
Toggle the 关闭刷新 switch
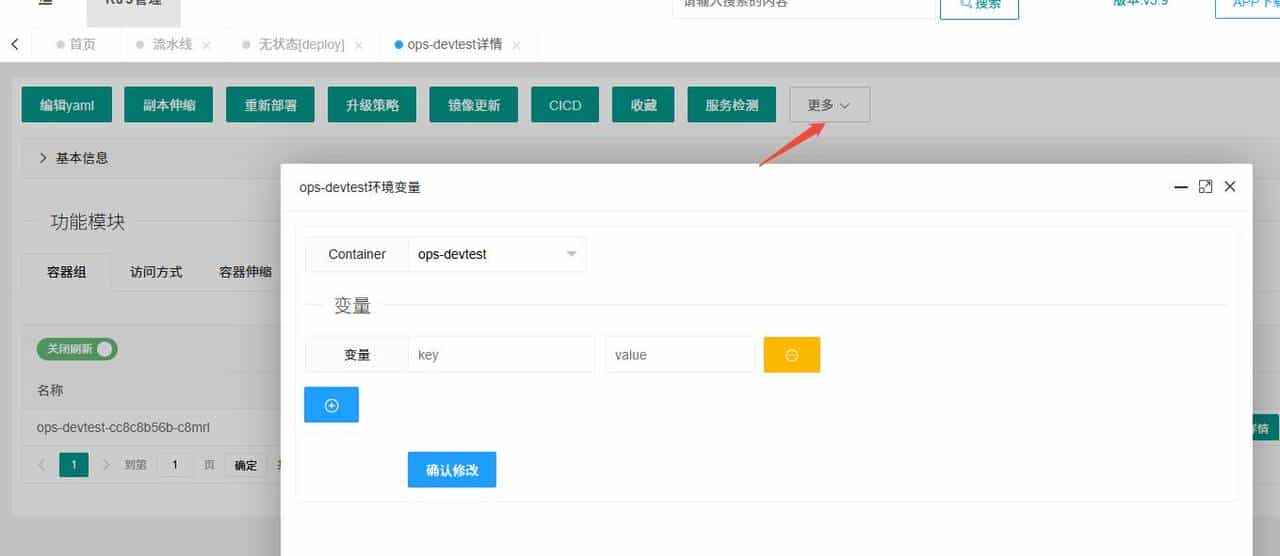coord(77,349)
